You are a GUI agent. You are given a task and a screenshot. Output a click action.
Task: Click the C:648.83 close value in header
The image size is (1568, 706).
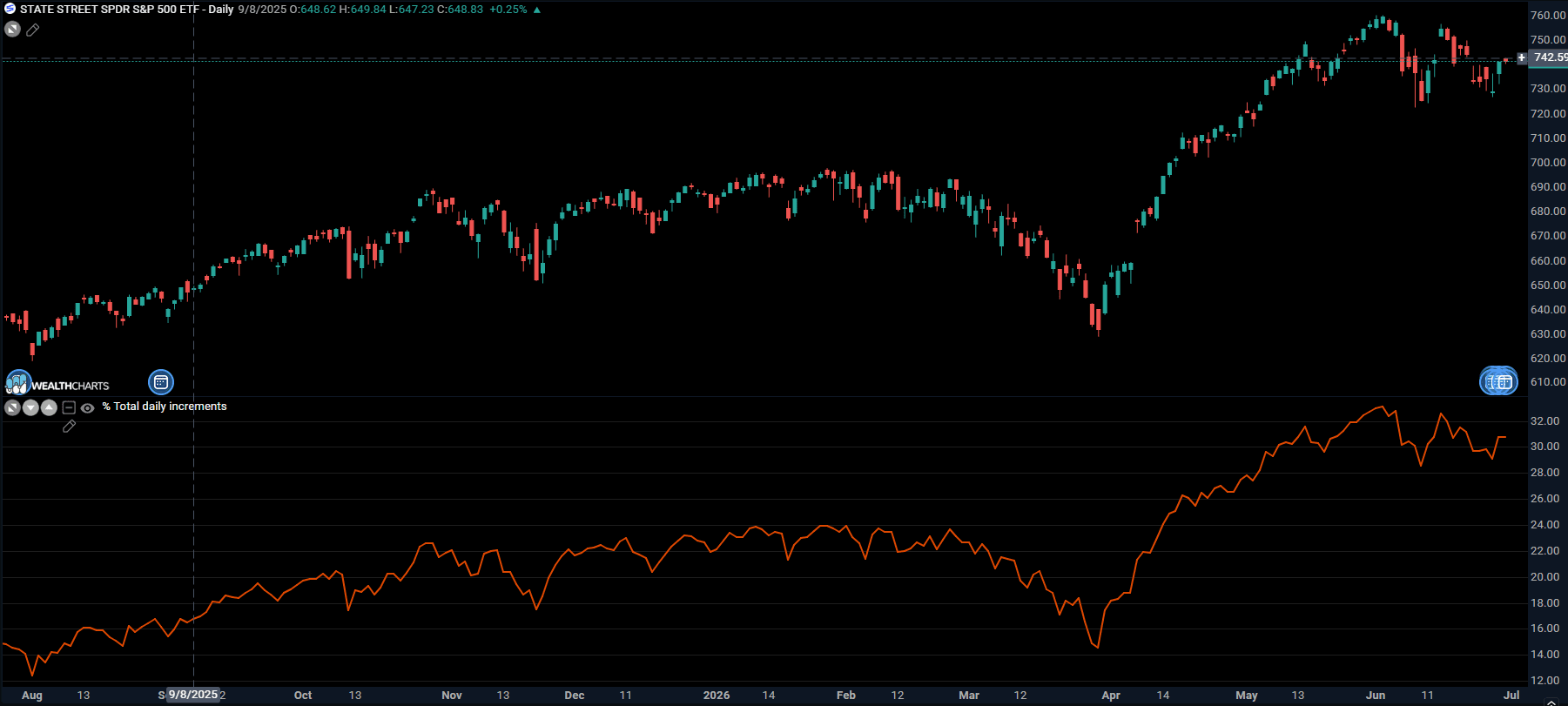pyautogui.click(x=460, y=10)
